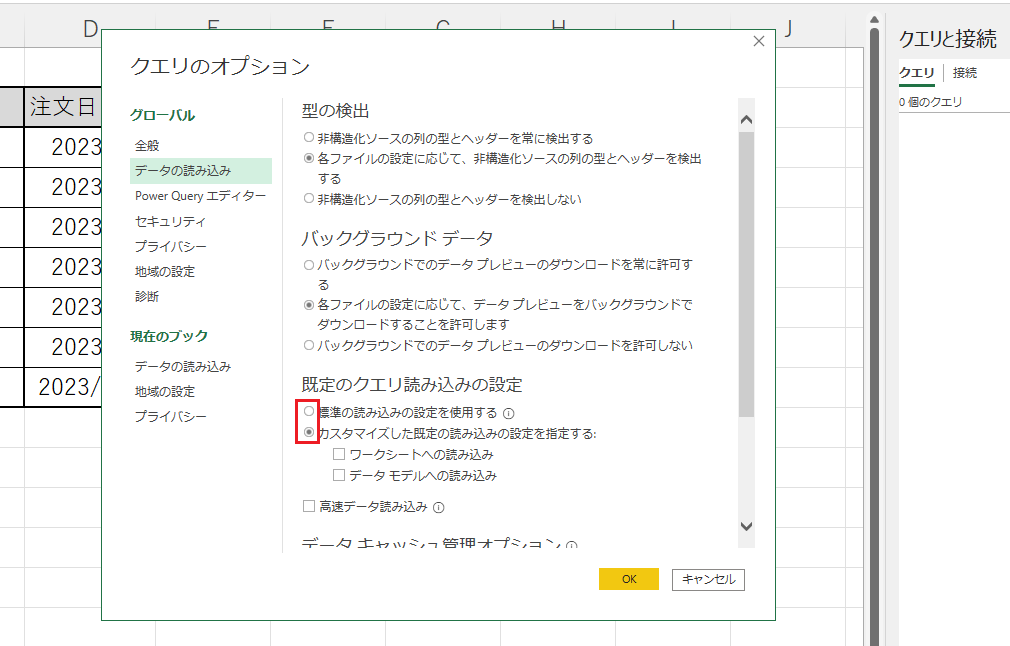Image resolution: width=1010 pixels, height=646 pixels.
Task: Select 標準の読み込みの設定を使用する radio button
Action: click(x=309, y=412)
